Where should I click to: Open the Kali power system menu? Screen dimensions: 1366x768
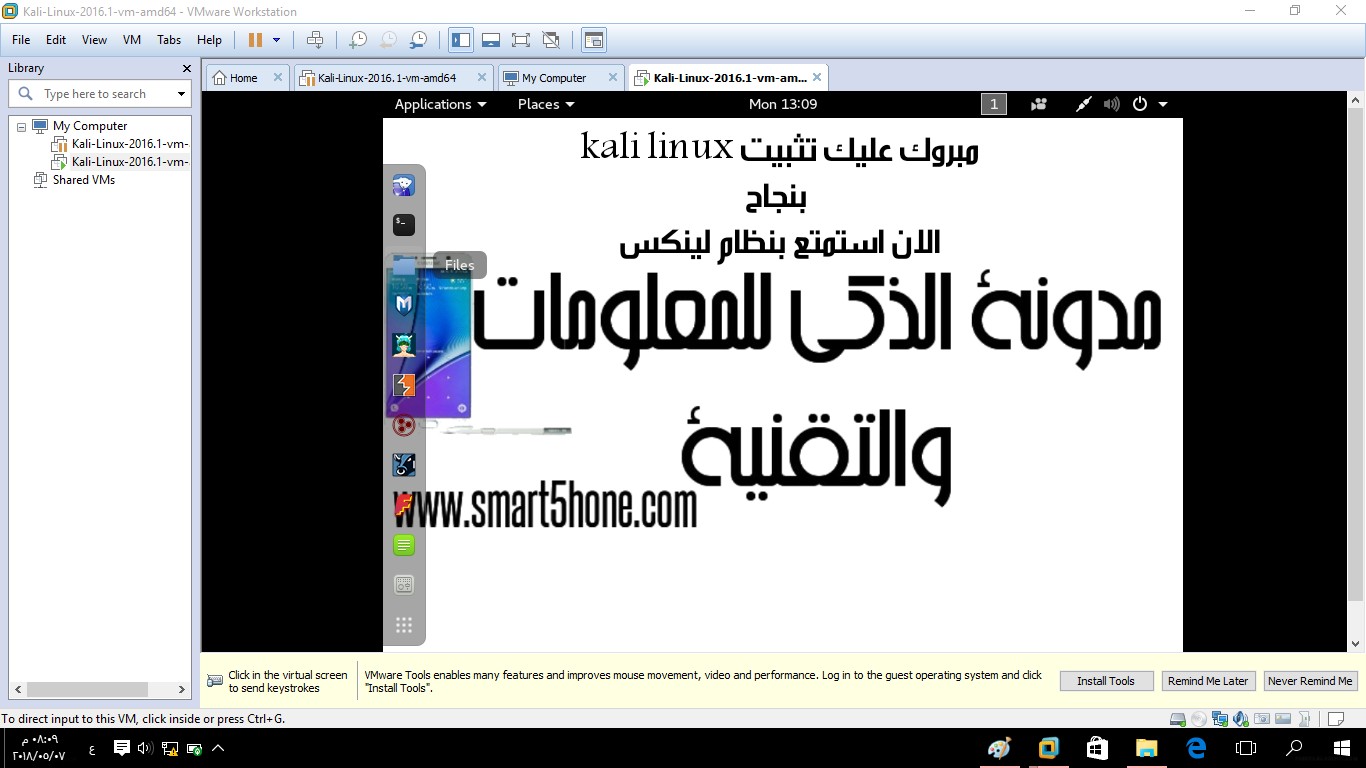click(x=1149, y=104)
